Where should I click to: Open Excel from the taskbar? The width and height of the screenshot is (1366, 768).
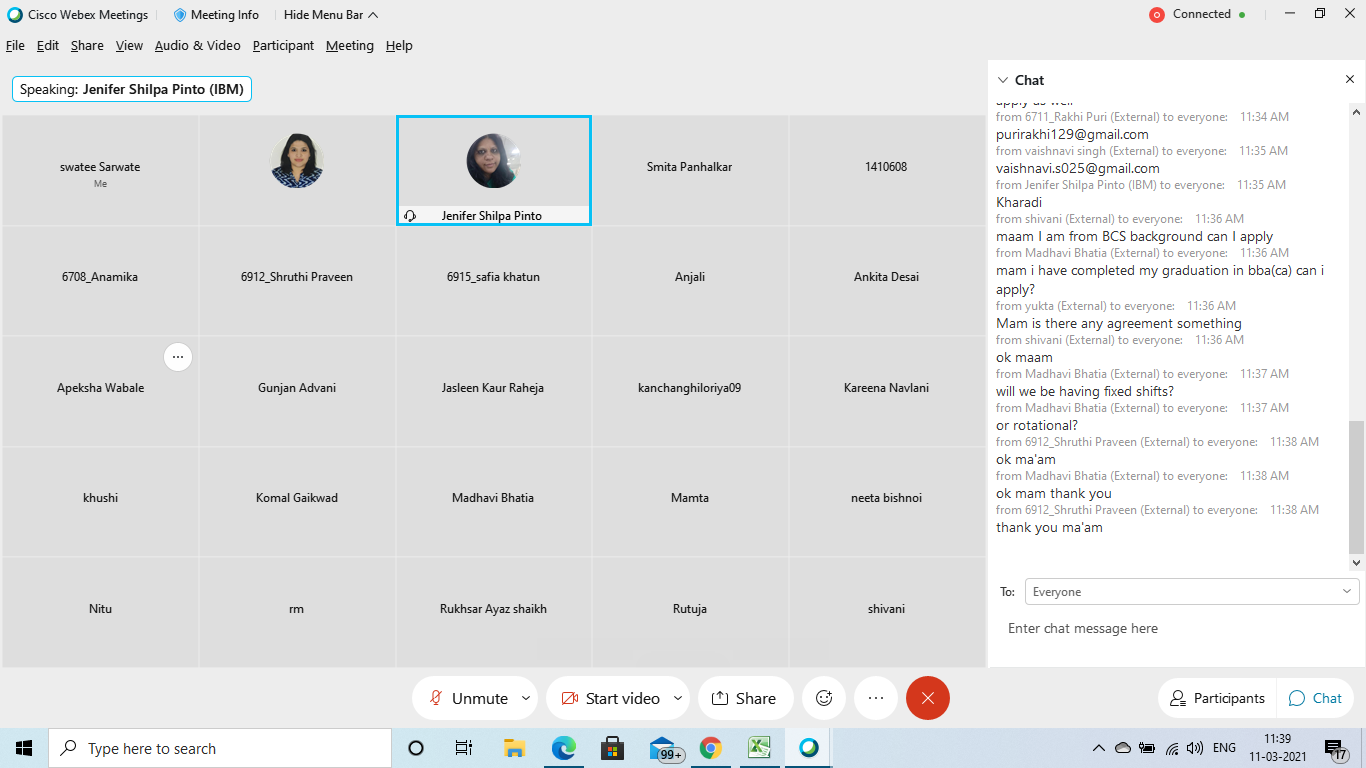(x=760, y=748)
